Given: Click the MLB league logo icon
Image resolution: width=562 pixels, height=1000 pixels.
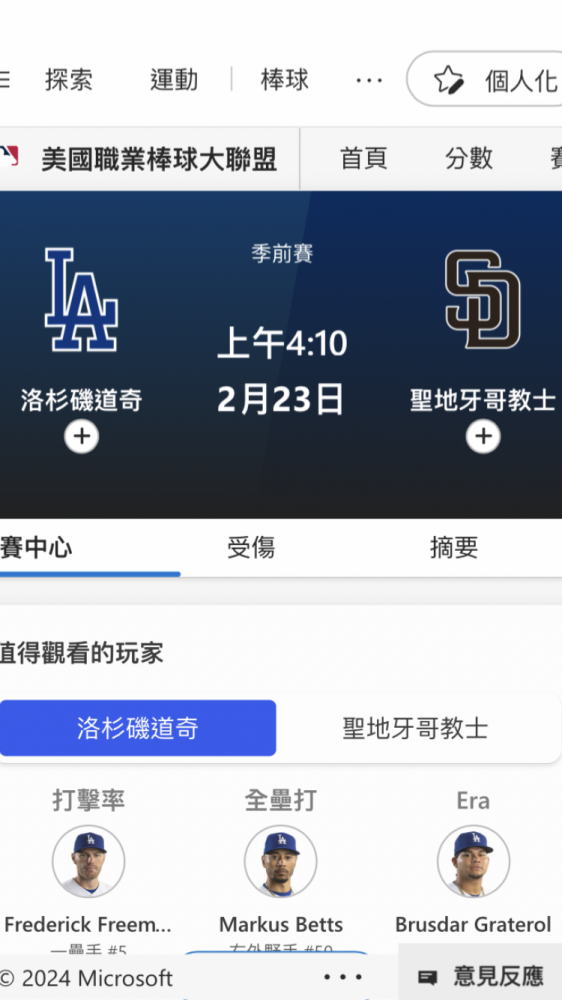Looking at the screenshot, I should 8,158.
